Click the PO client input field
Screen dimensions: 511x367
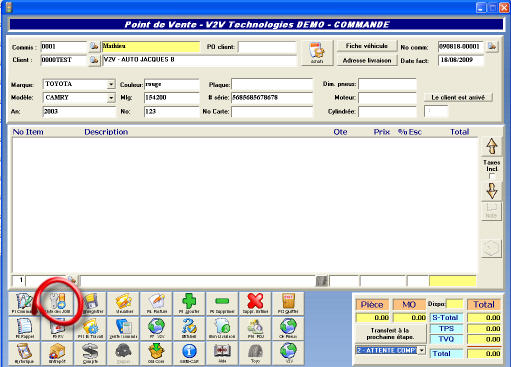click(x=267, y=47)
